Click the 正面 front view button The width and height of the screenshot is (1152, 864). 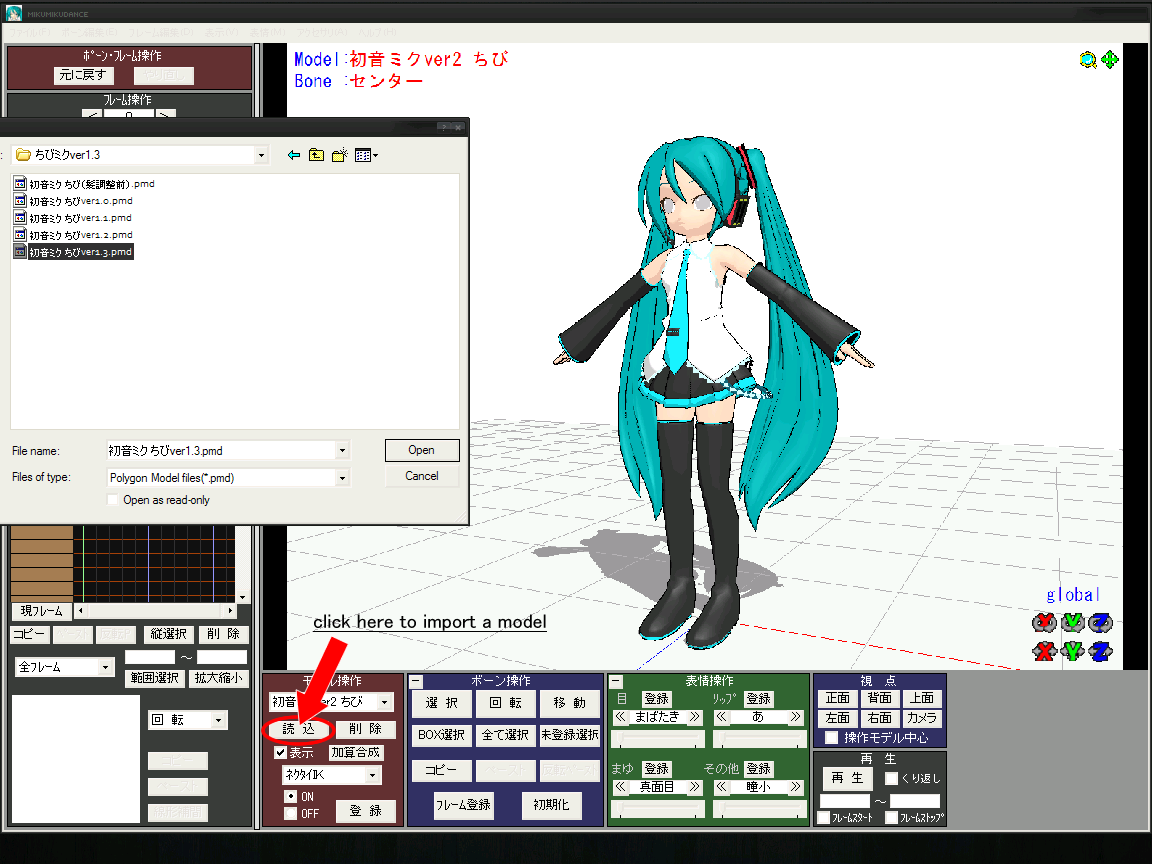(838, 698)
